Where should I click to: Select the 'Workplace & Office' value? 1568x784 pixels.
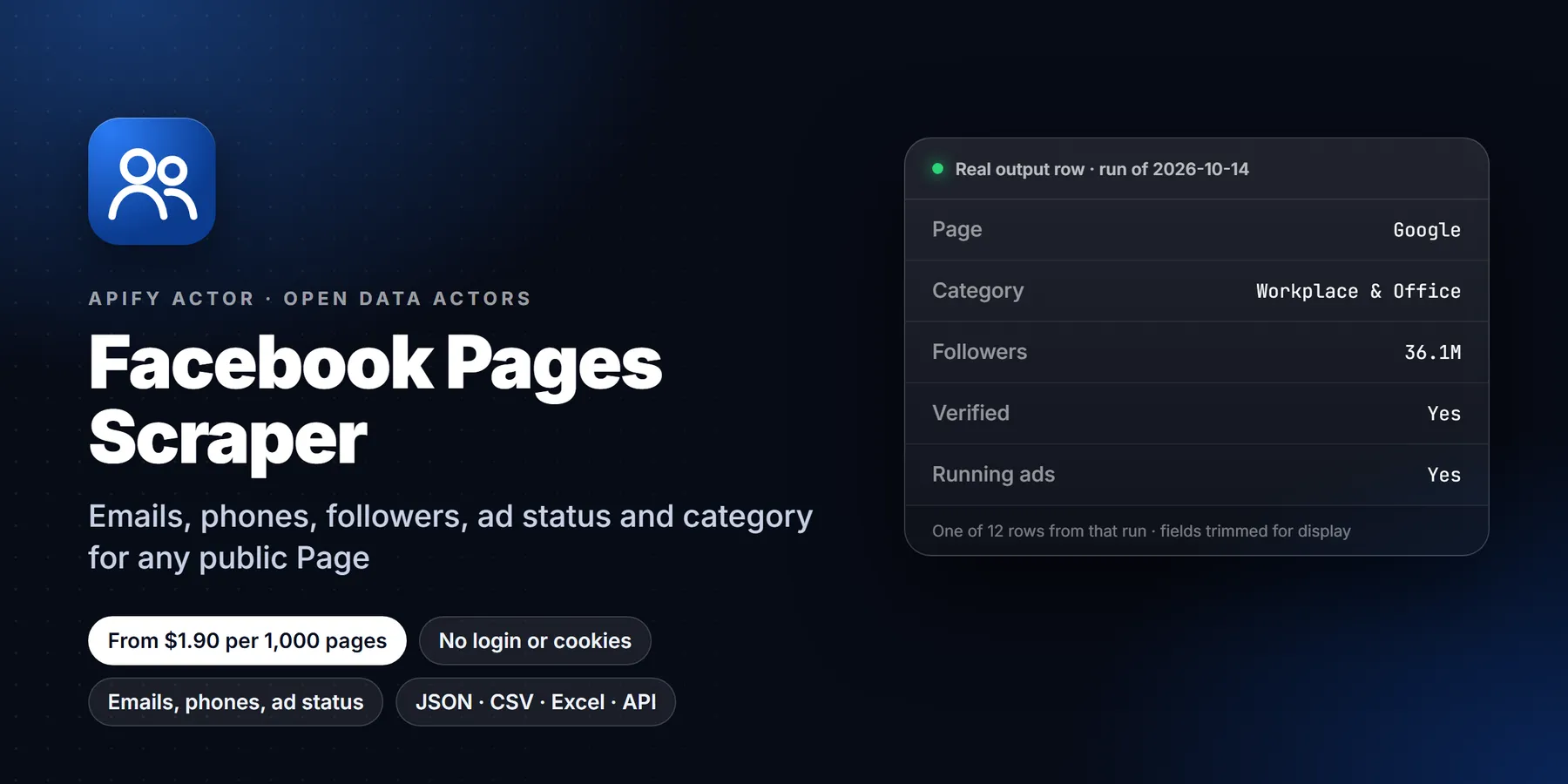(x=1358, y=291)
